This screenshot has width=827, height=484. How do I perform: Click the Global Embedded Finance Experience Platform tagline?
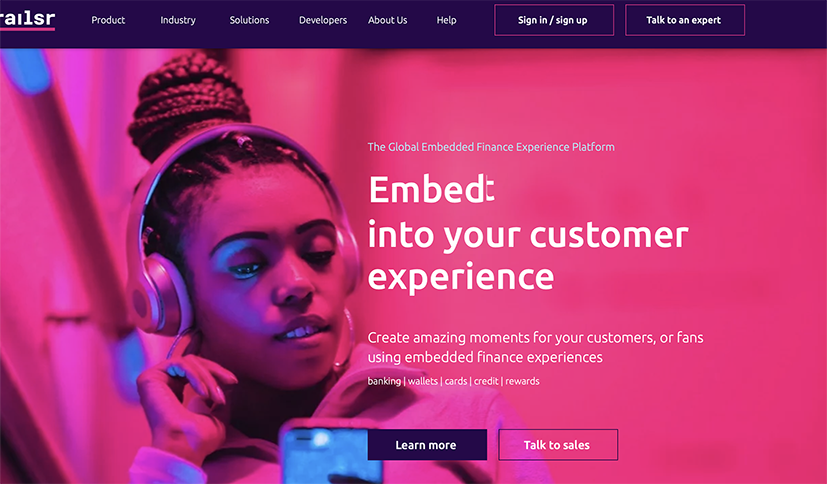491,147
